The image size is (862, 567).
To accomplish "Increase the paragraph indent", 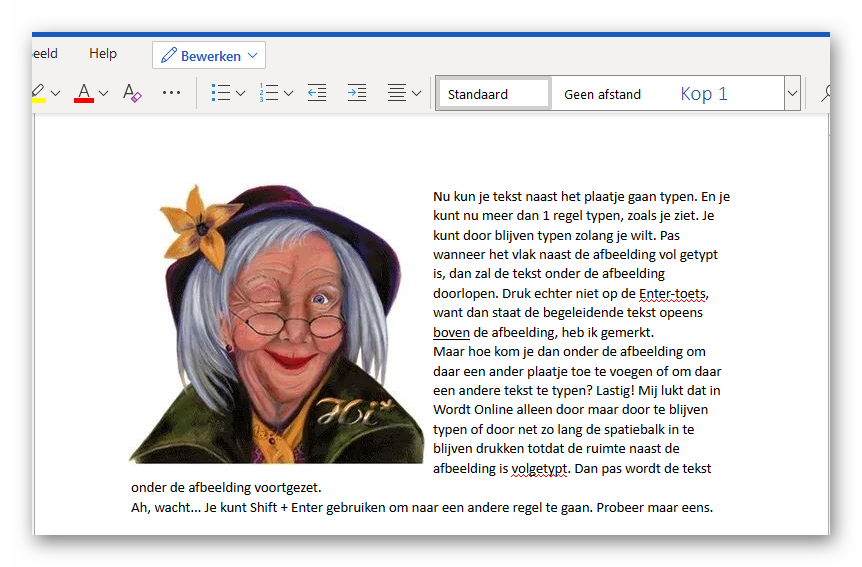I will 356,93.
